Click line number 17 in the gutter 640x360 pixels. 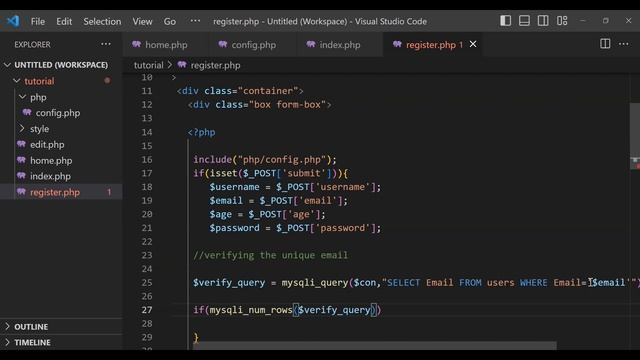click(x=147, y=173)
